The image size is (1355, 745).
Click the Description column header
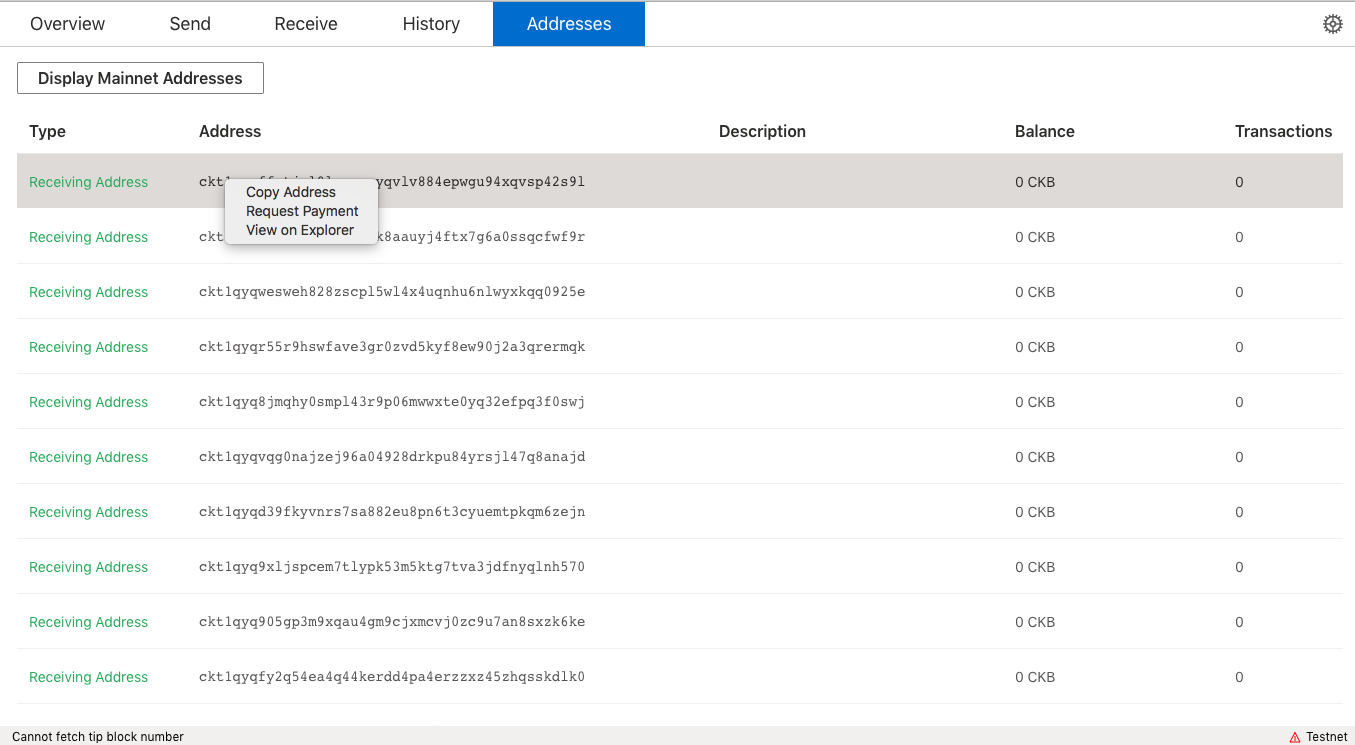pos(762,131)
